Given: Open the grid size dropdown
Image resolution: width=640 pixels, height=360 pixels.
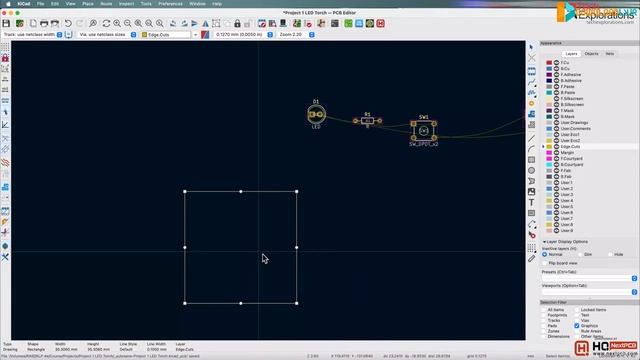Looking at the screenshot, I should 270,35.
